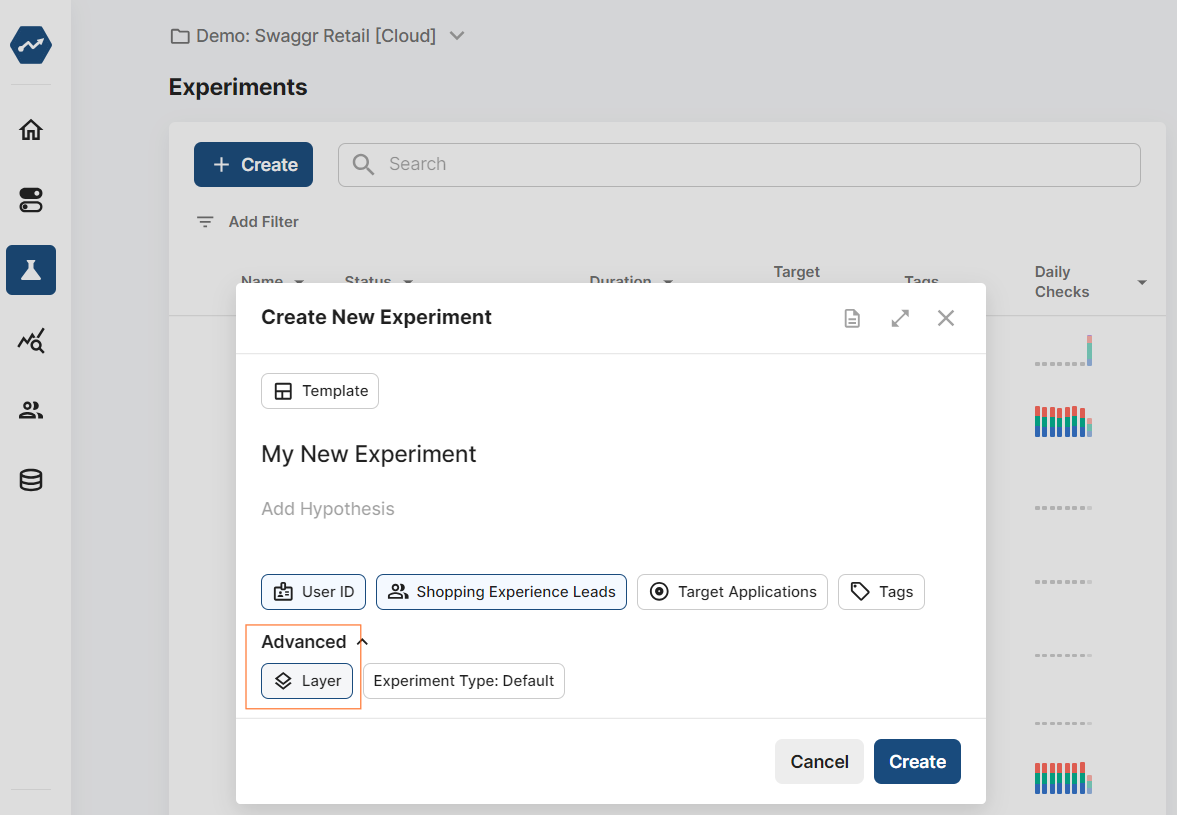Toggle the Shopping Experience Leads option

pyautogui.click(x=501, y=591)
